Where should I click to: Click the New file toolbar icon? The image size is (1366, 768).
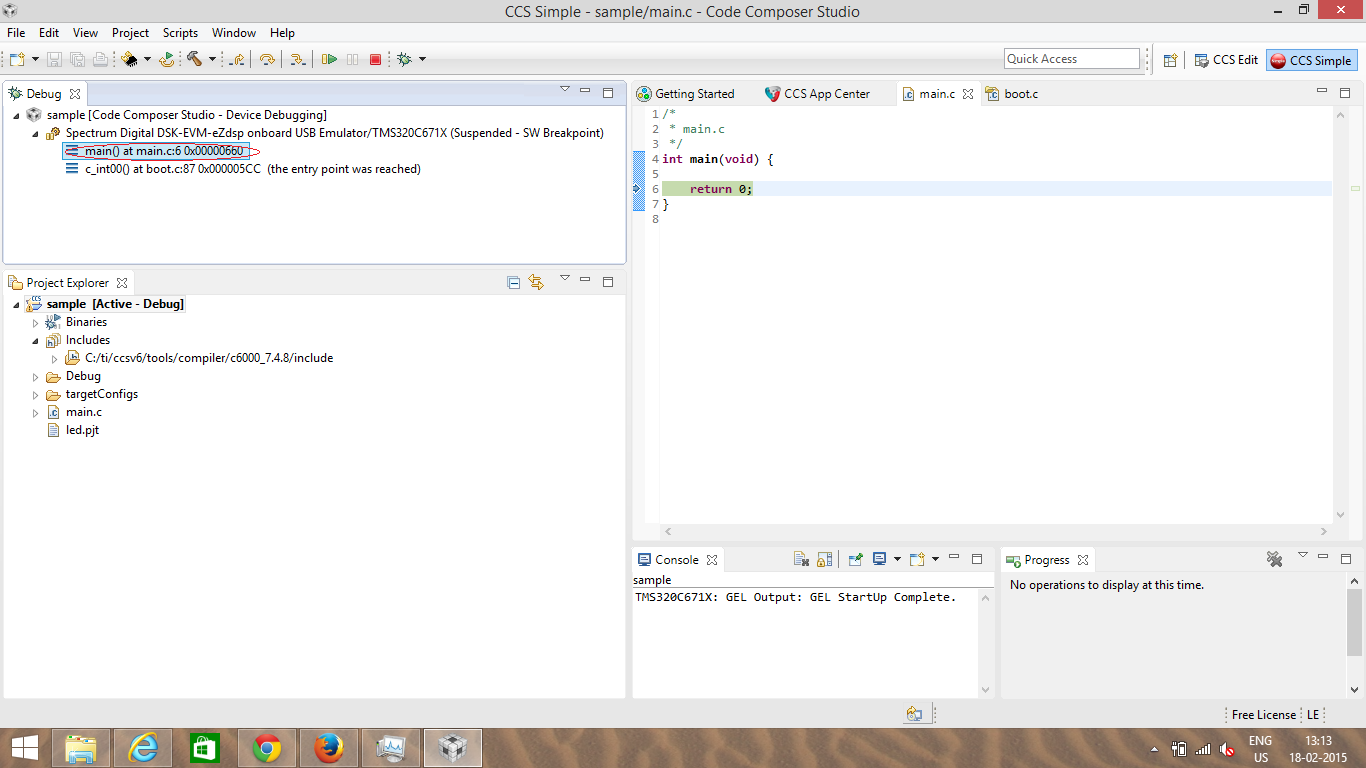click(17, 60)
